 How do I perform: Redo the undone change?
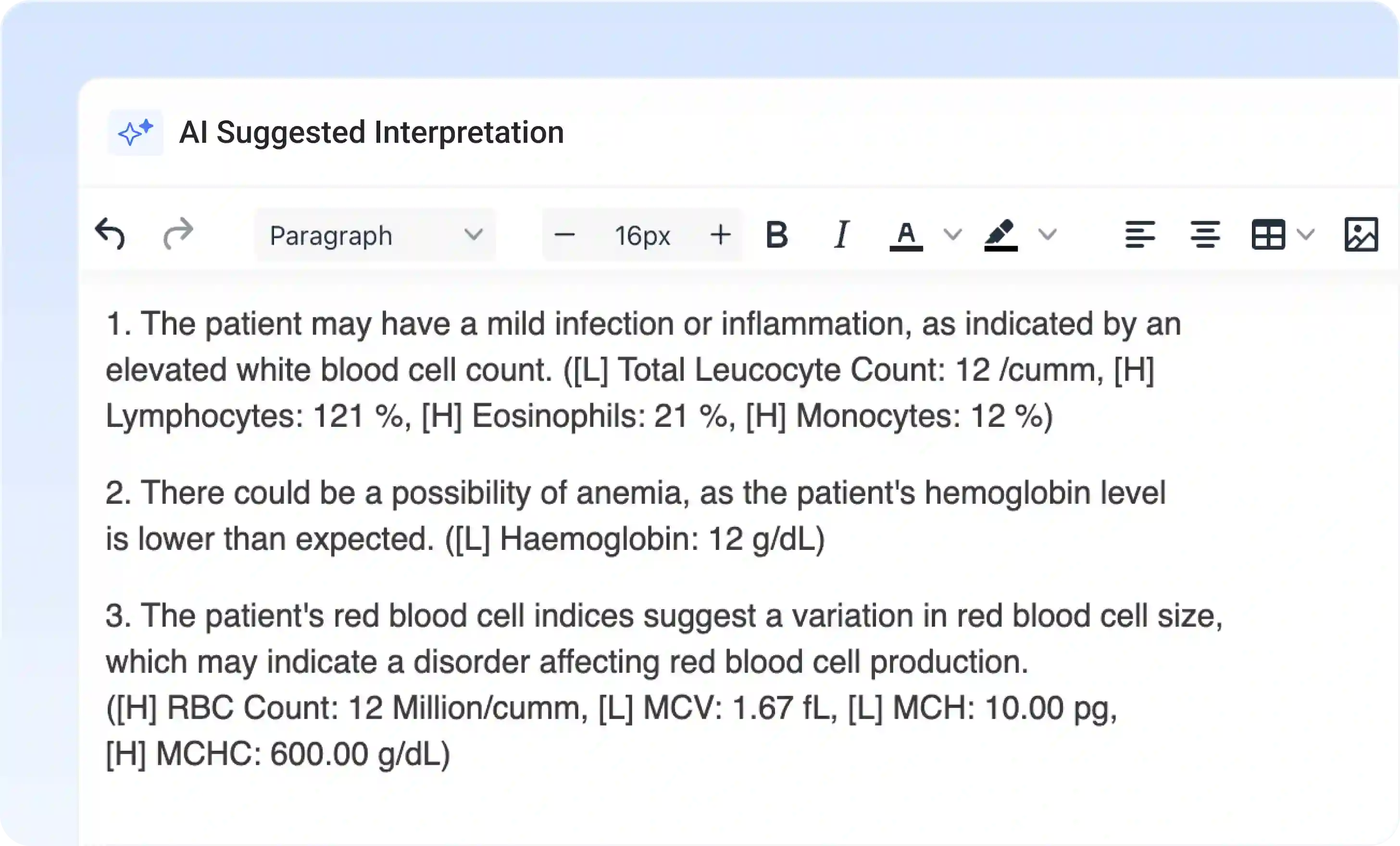point(178,235)
